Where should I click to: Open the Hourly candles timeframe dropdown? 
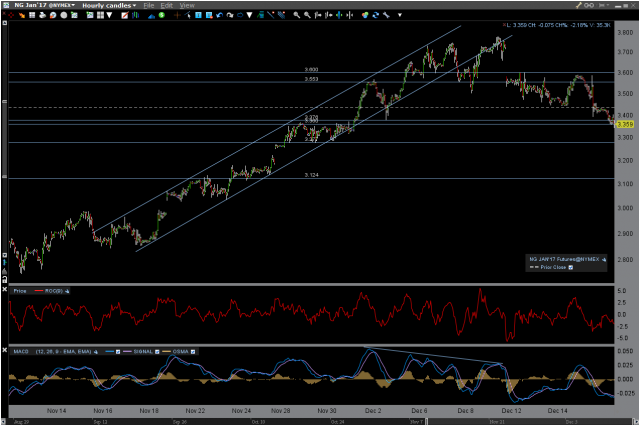(x=109, y=5)
